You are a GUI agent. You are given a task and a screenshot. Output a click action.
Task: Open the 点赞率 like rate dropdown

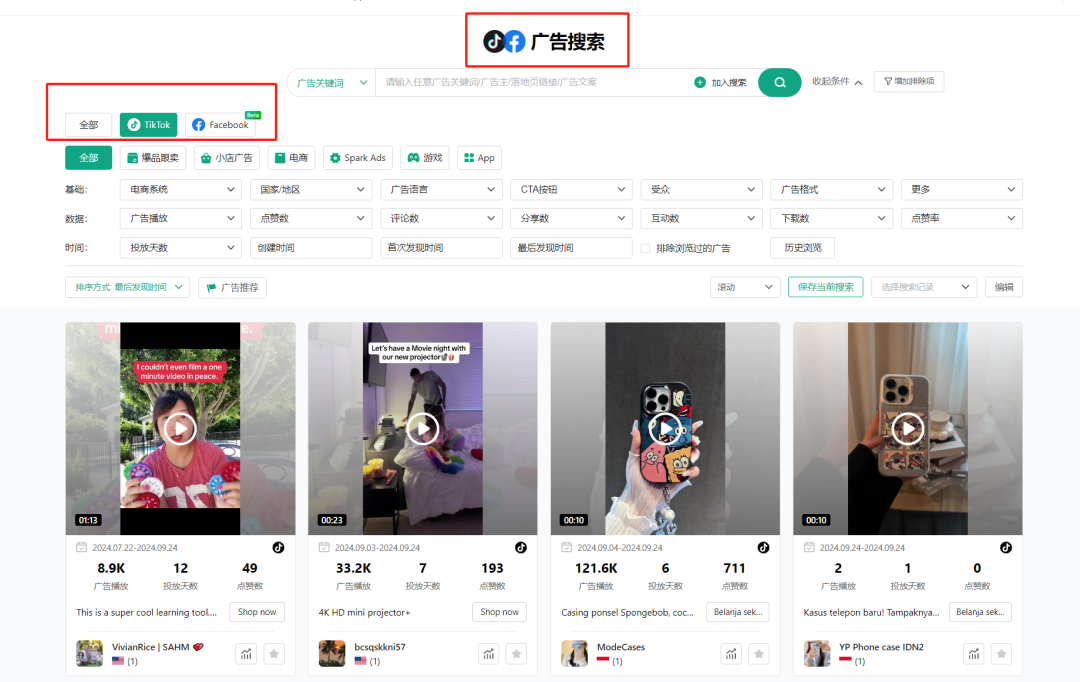(962, 218)
